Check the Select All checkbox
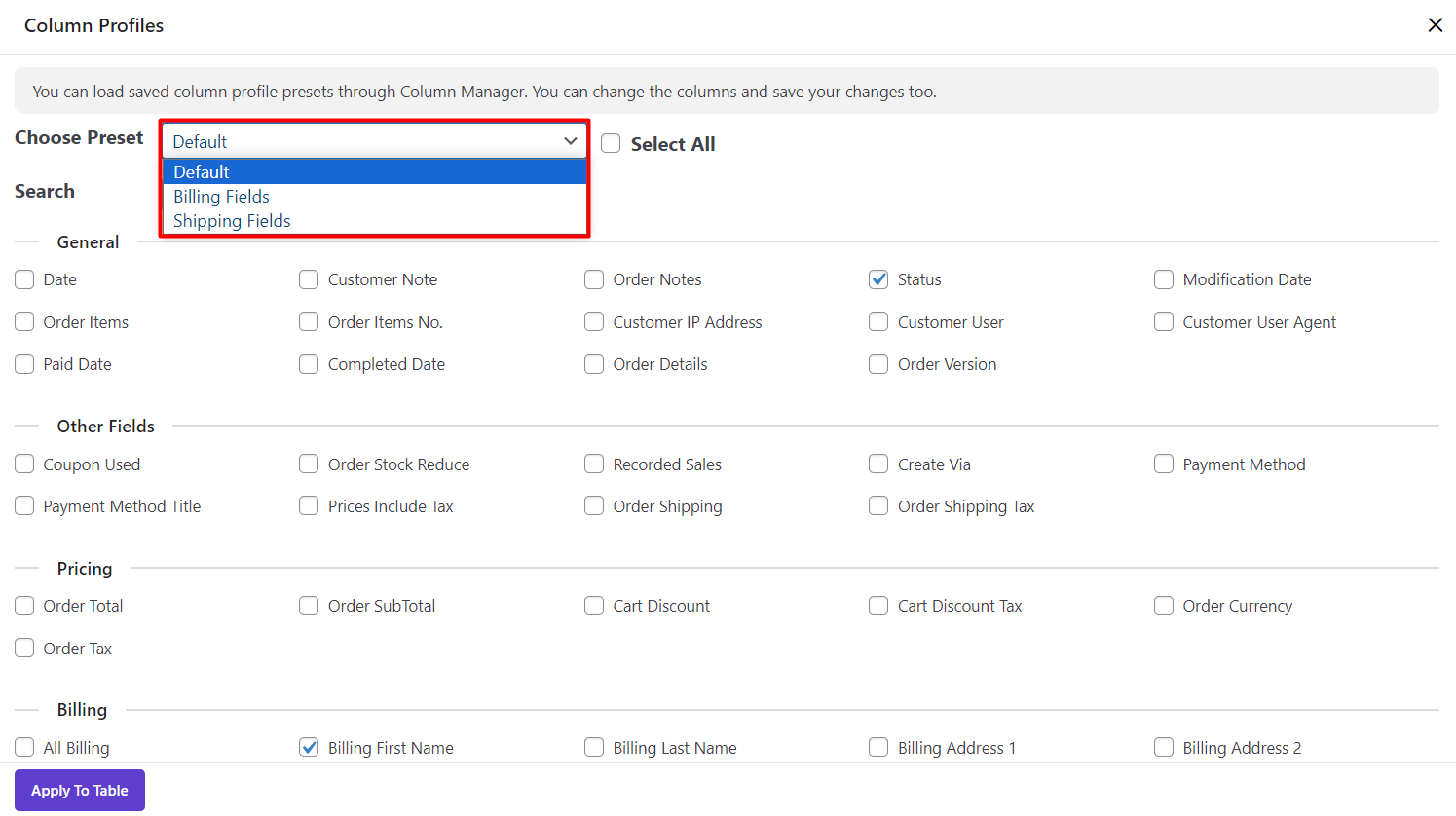This screenshot has height=816, width=1456. tap(611, 144)
